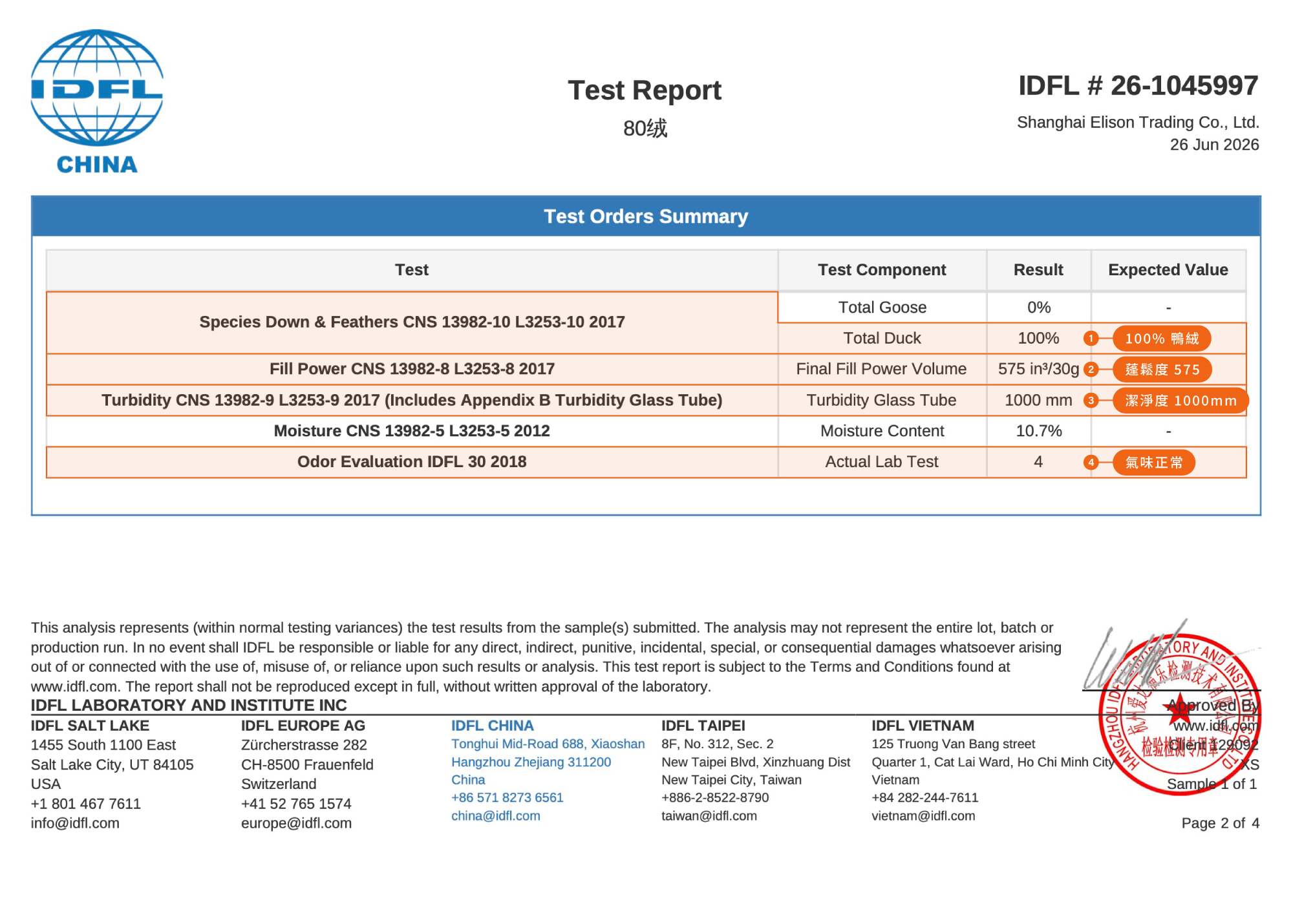Click the "Test Report" title
The image size is (1293, 924).
(x=645, y=90)
